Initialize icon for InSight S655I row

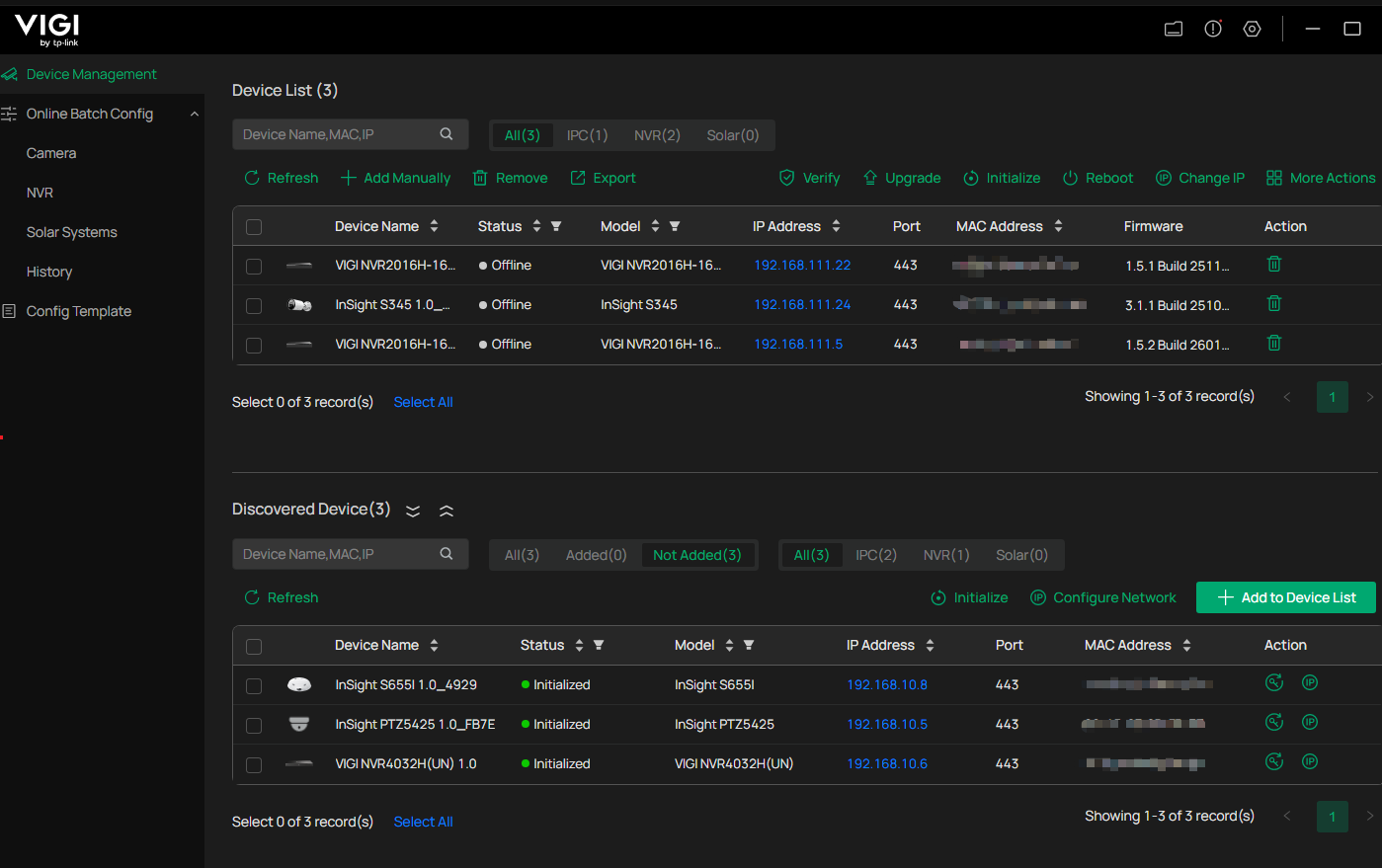(1274, 682)
